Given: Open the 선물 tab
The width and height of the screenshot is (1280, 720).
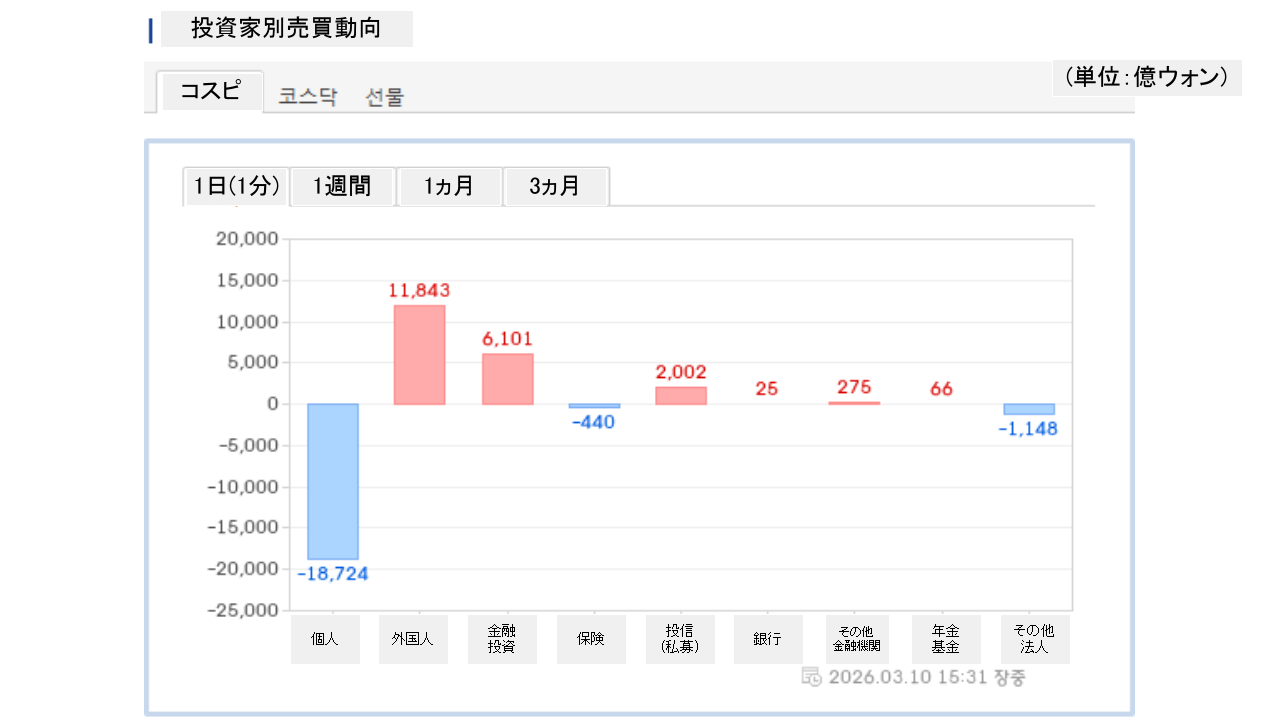Looking at the screenshot, I should coord(385,97).
